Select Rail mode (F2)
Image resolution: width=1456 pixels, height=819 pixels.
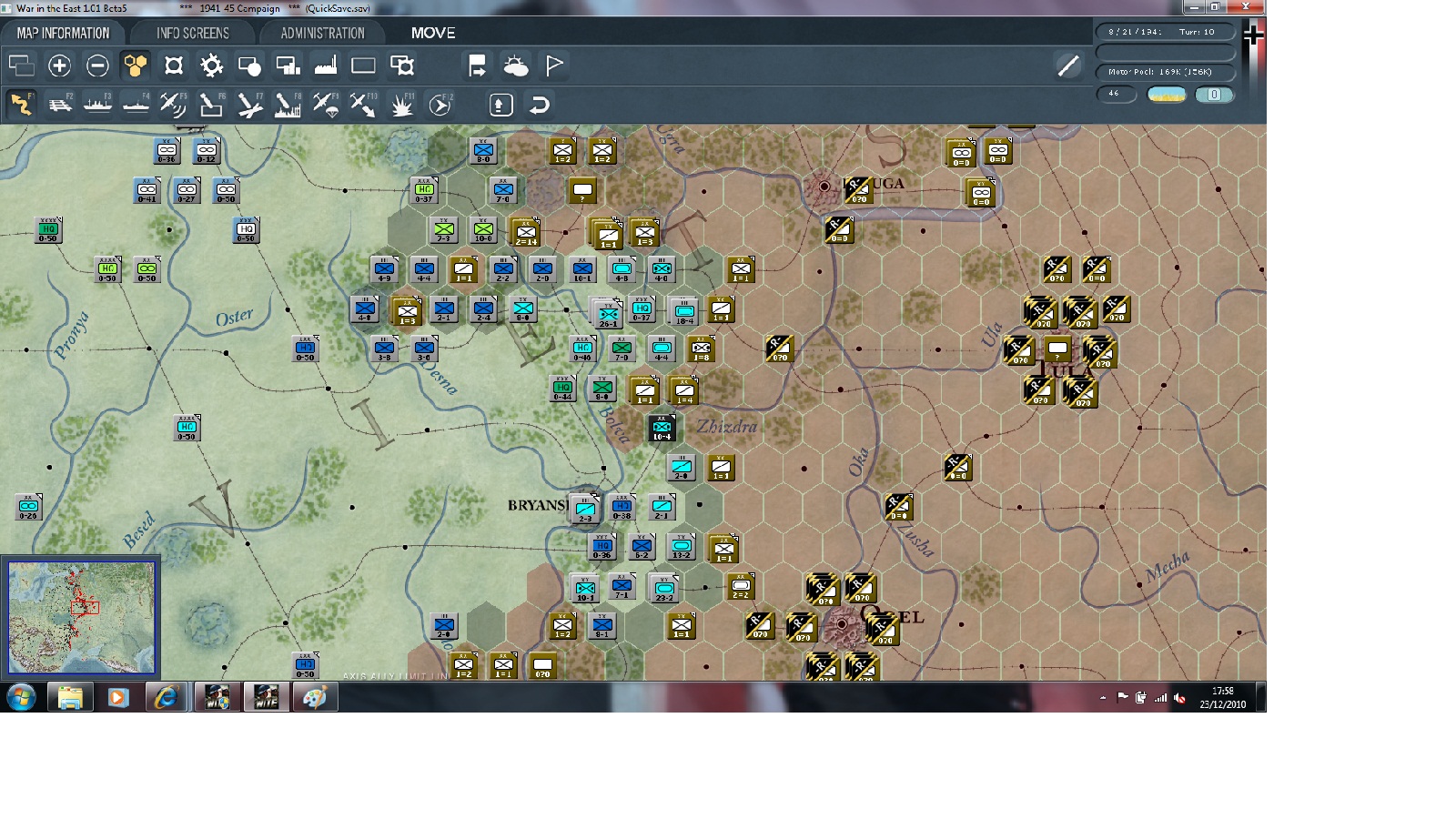(60, 105)
